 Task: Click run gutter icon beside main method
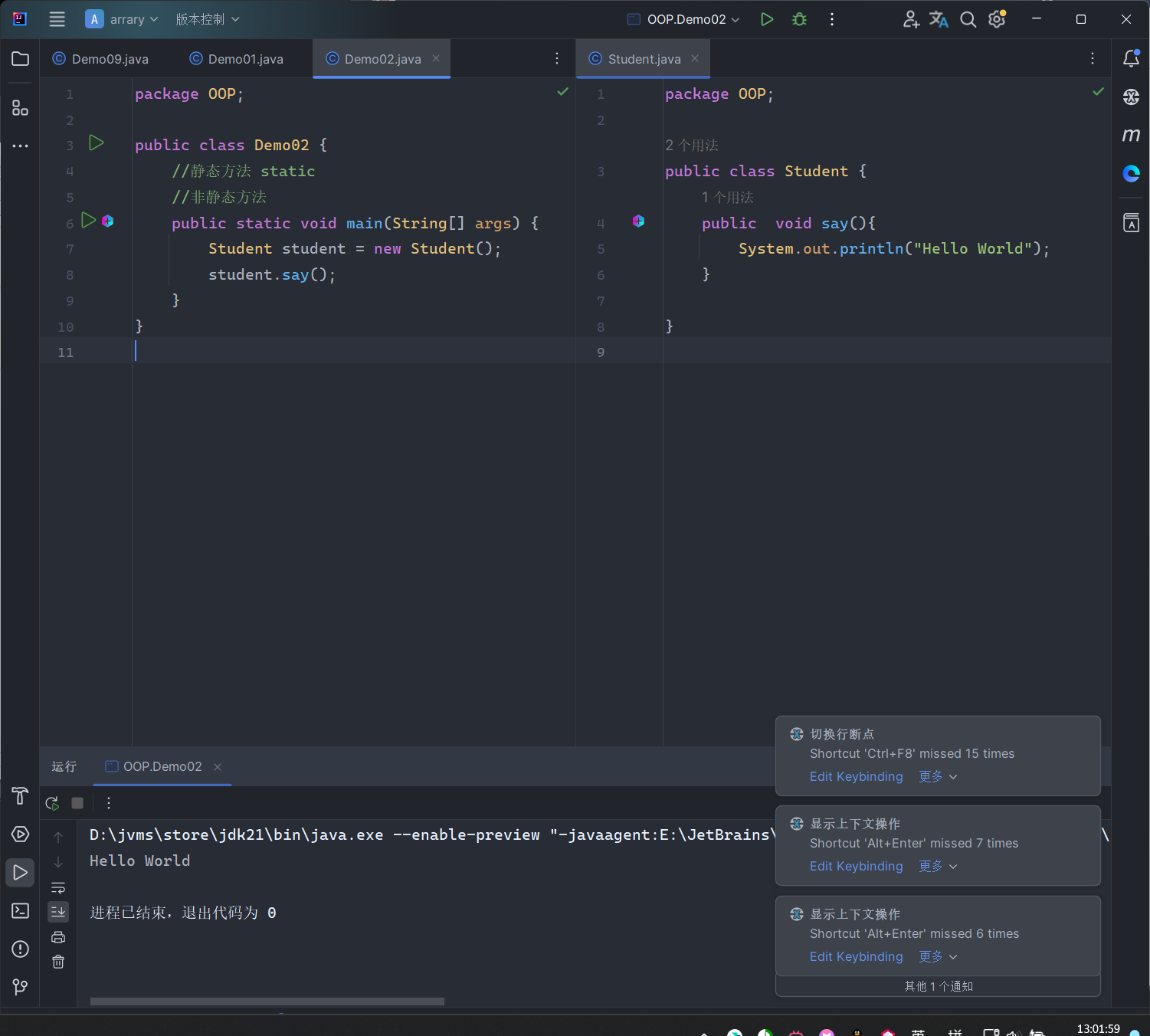(89, 221)
